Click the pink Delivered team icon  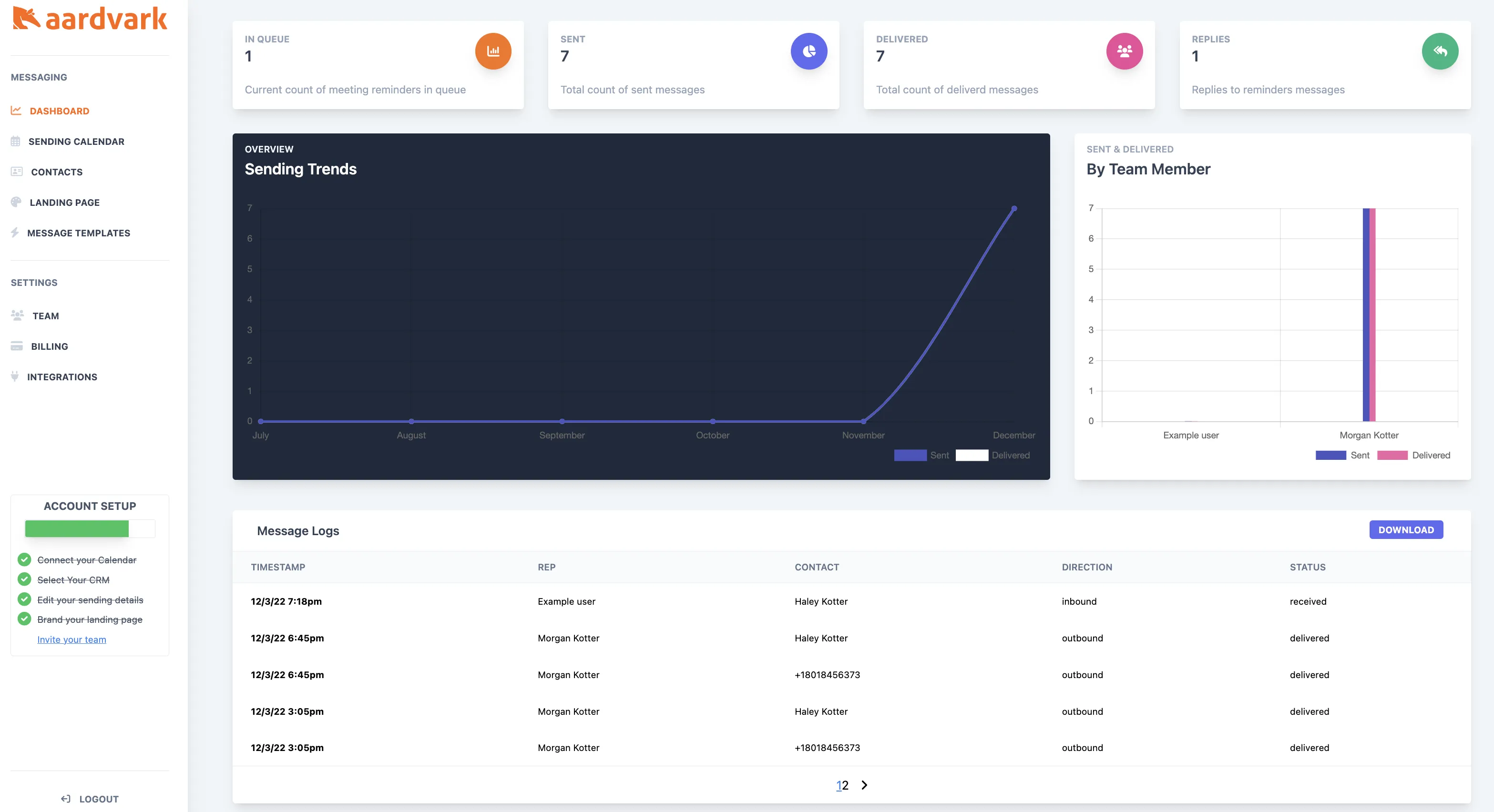[1124, 51]
